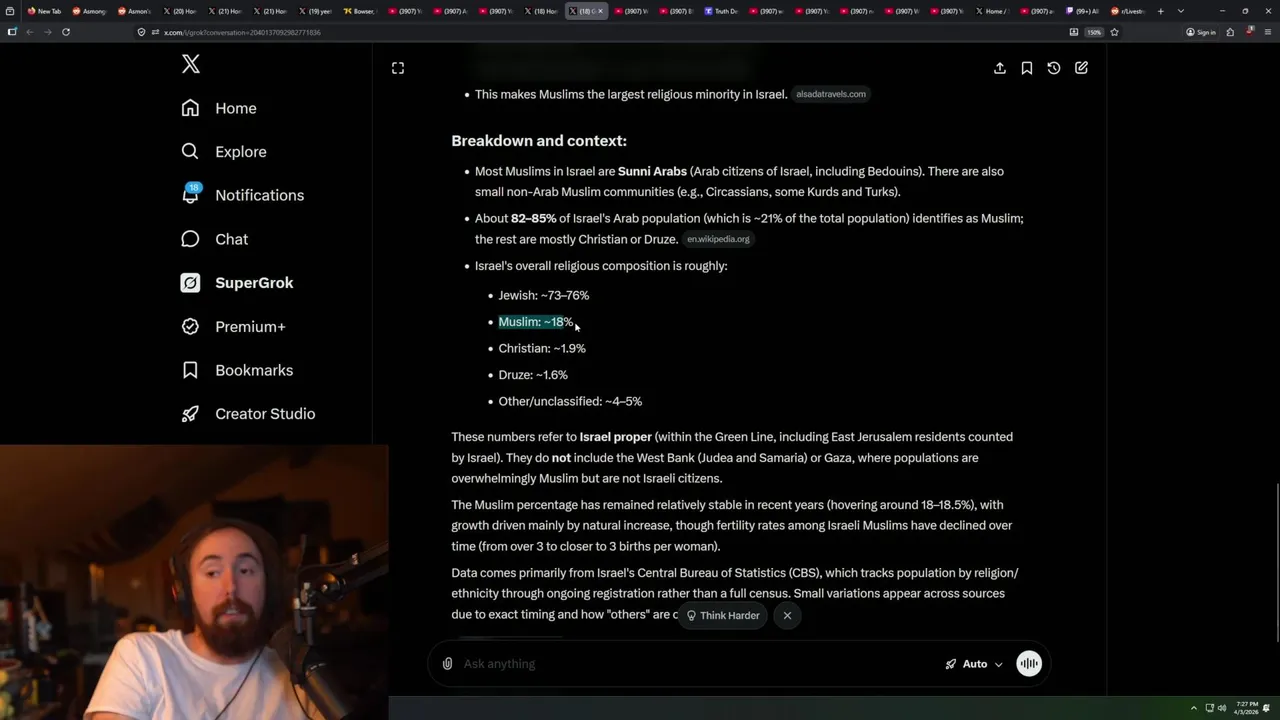Click the Bookmarks ribbon icon
The image size is (1280, 720).
click(190, 370)
